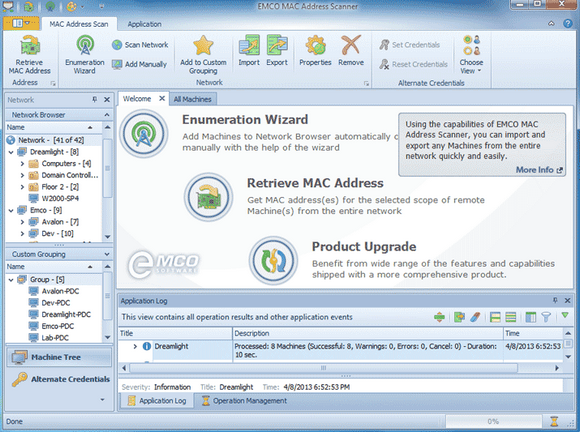Click Alternate Credentials navigation button
Image resolution: width=580 pixels, height=432 pixels.
pos(60,379)
